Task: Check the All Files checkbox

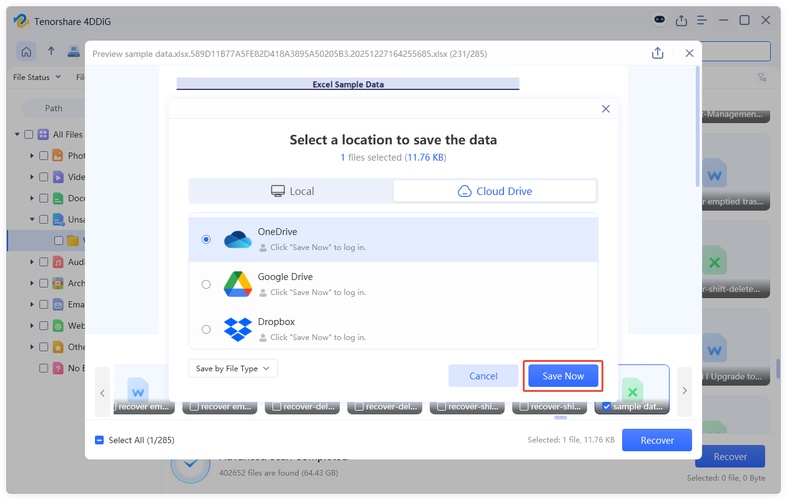Action: (29, 135)
